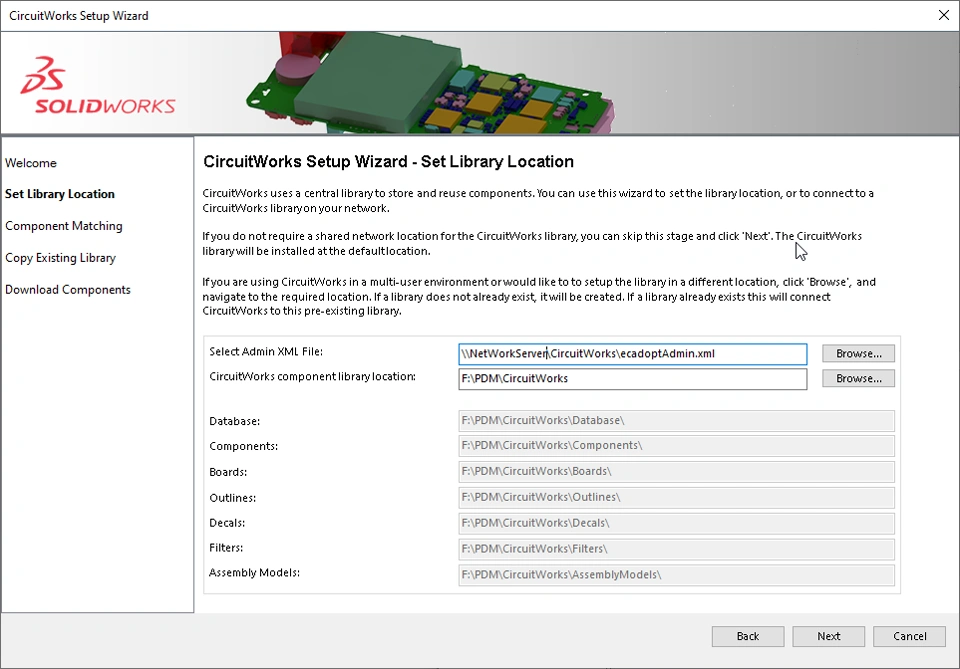Click the Components path field

coord(676,446)
